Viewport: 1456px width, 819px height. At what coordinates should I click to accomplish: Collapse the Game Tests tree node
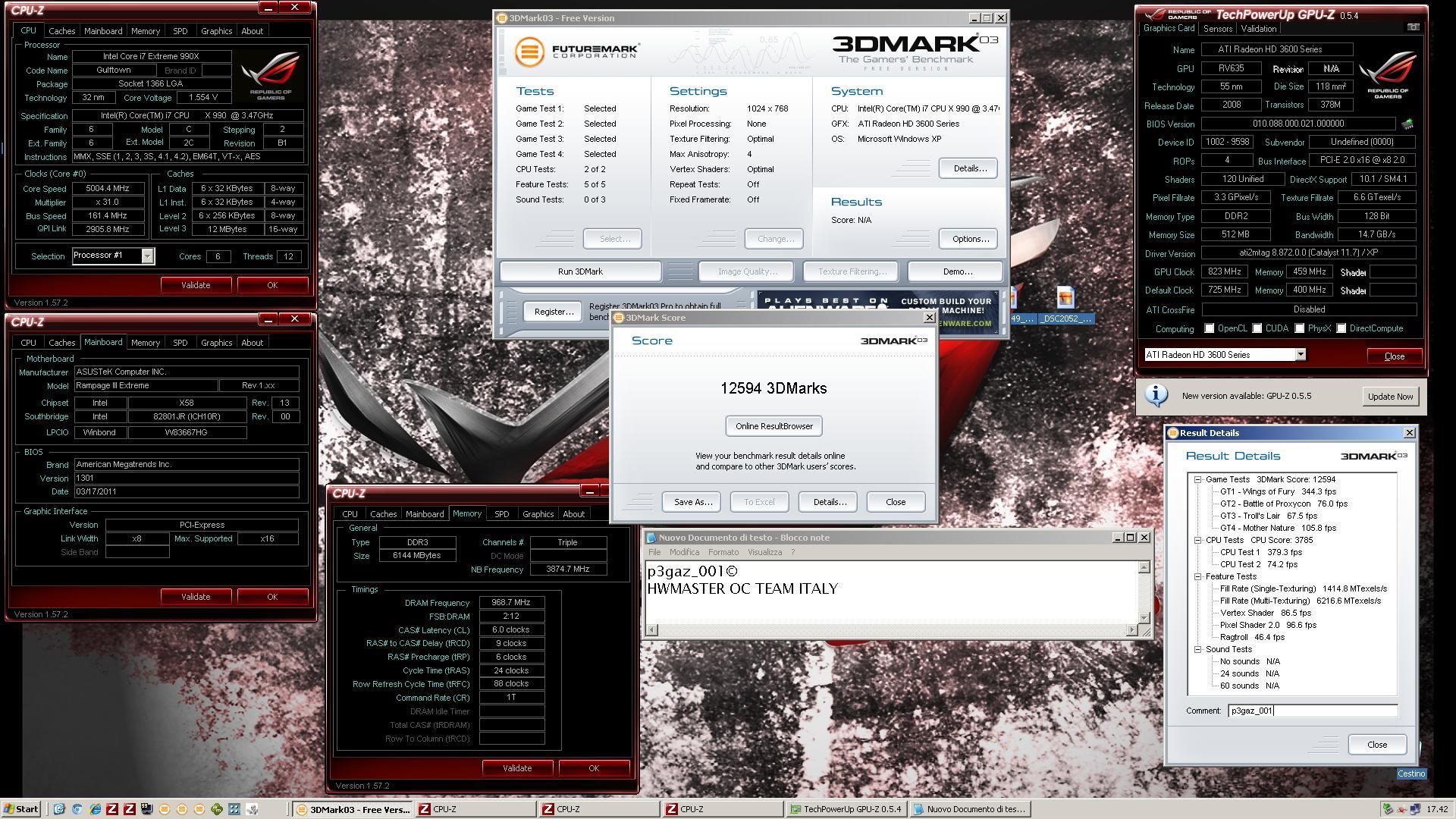click(1198, 479)
